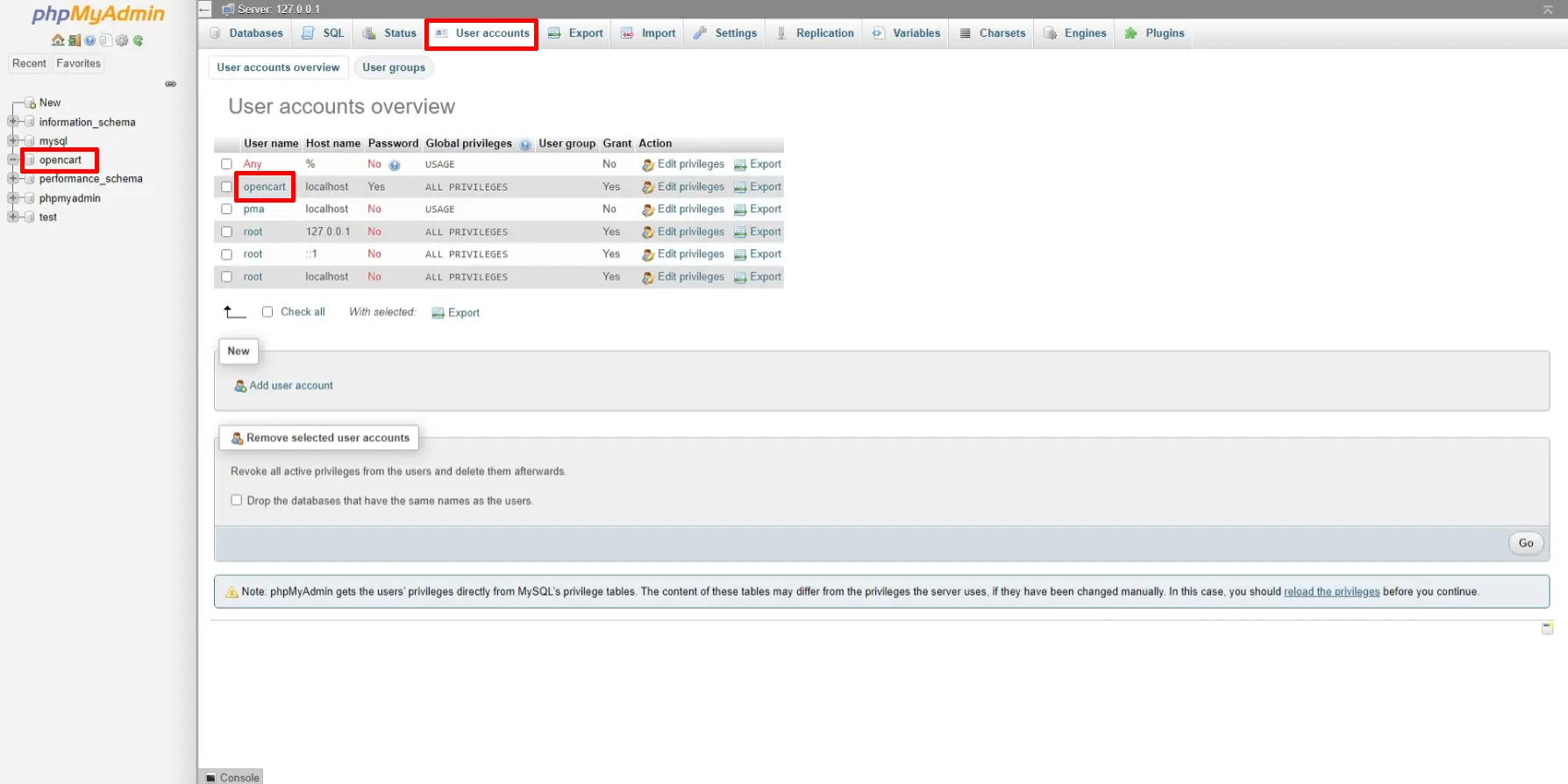Click Add user account link
This screenshot has height=784, width=1568.
291,386
